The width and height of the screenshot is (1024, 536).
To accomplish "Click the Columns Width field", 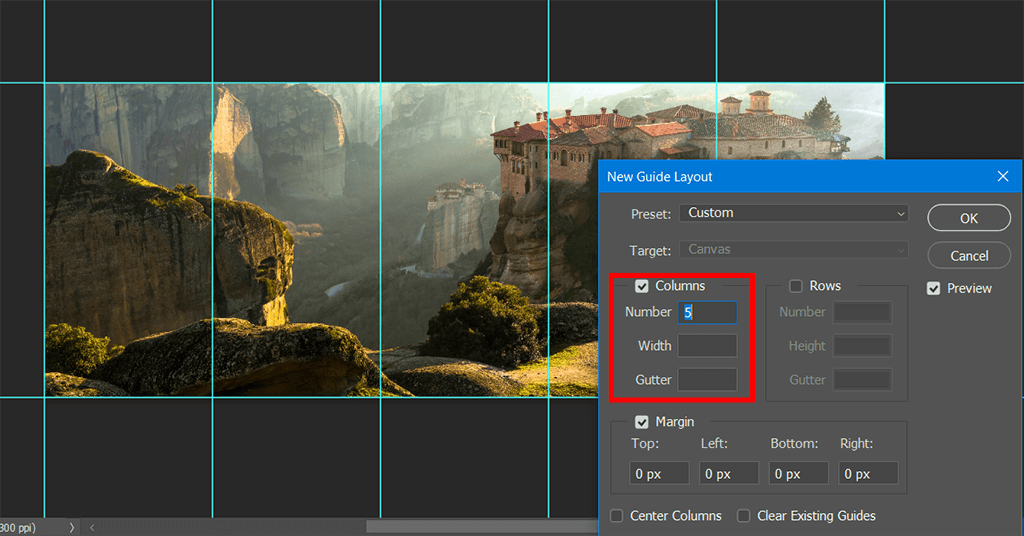I will point(707,346).
